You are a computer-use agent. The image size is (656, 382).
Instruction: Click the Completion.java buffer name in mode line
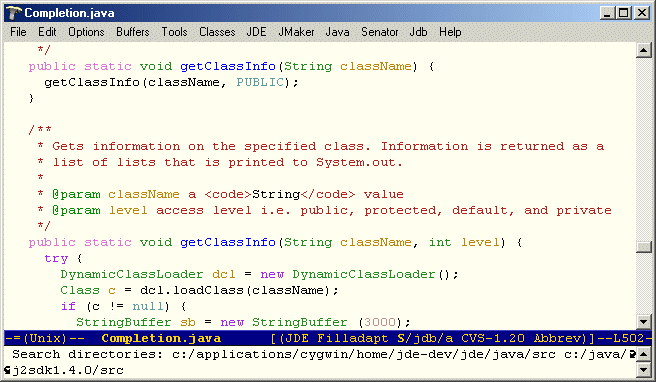point(161,338)
